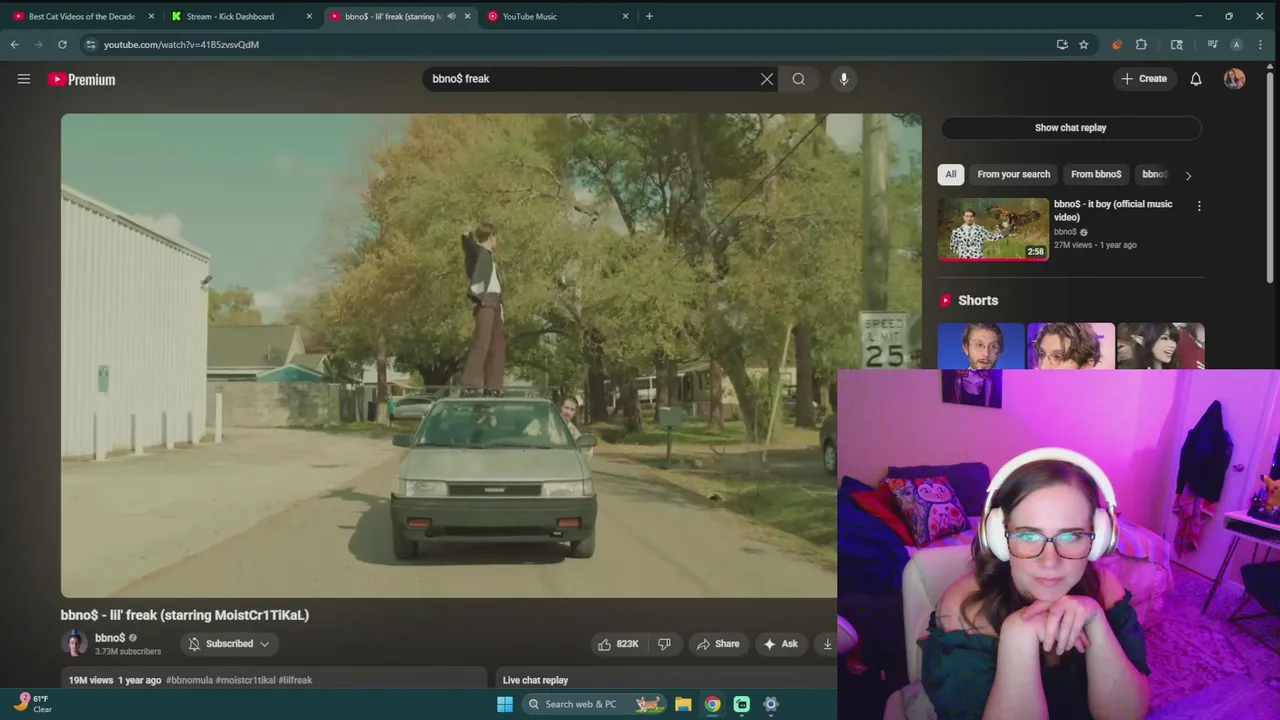1280x720 pixels.
Task: Open the Windows Start menu
Action: pos(505,704)
